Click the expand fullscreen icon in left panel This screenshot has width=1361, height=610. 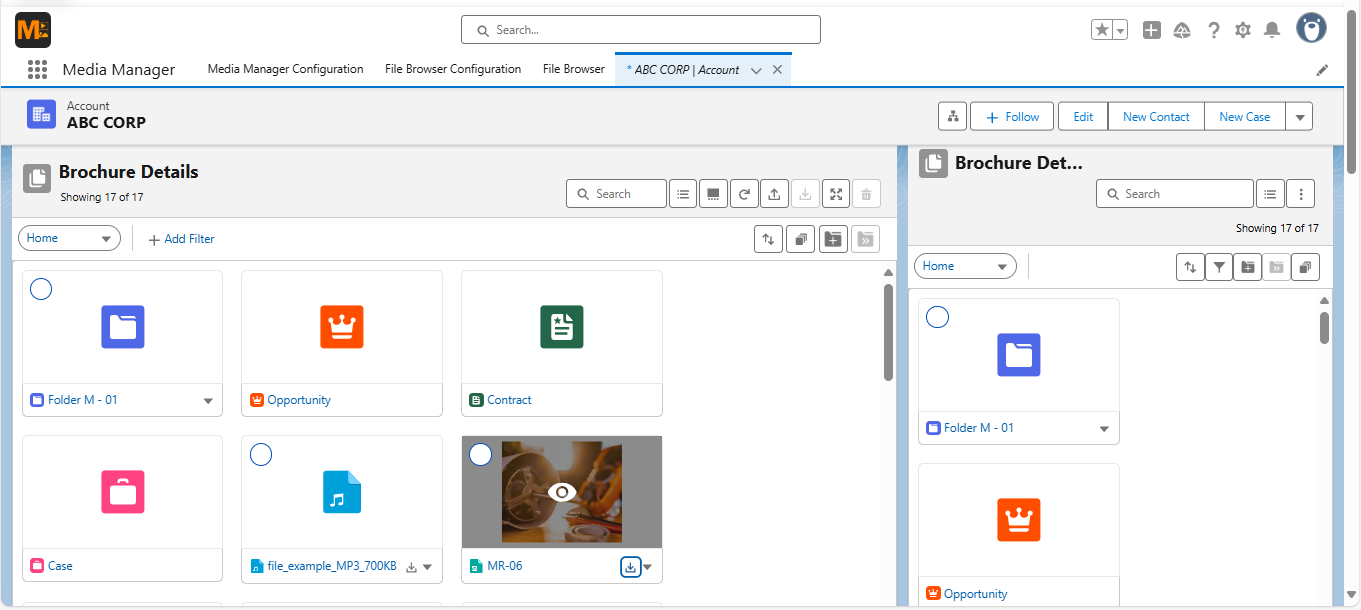[836, 194]
